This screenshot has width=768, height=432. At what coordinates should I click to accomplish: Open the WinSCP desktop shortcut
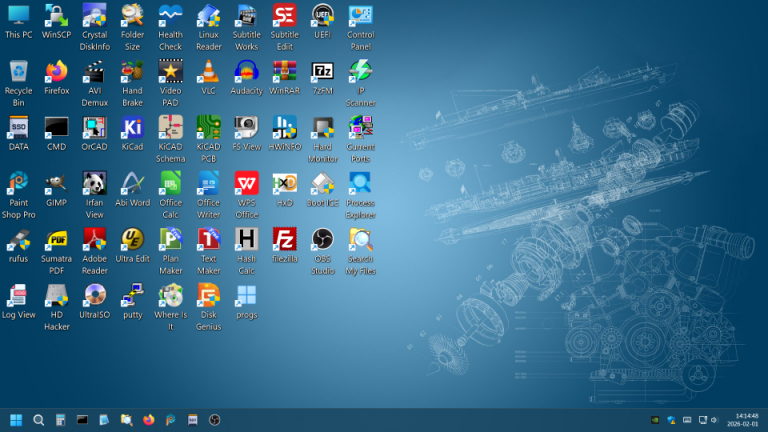[57, 16]
